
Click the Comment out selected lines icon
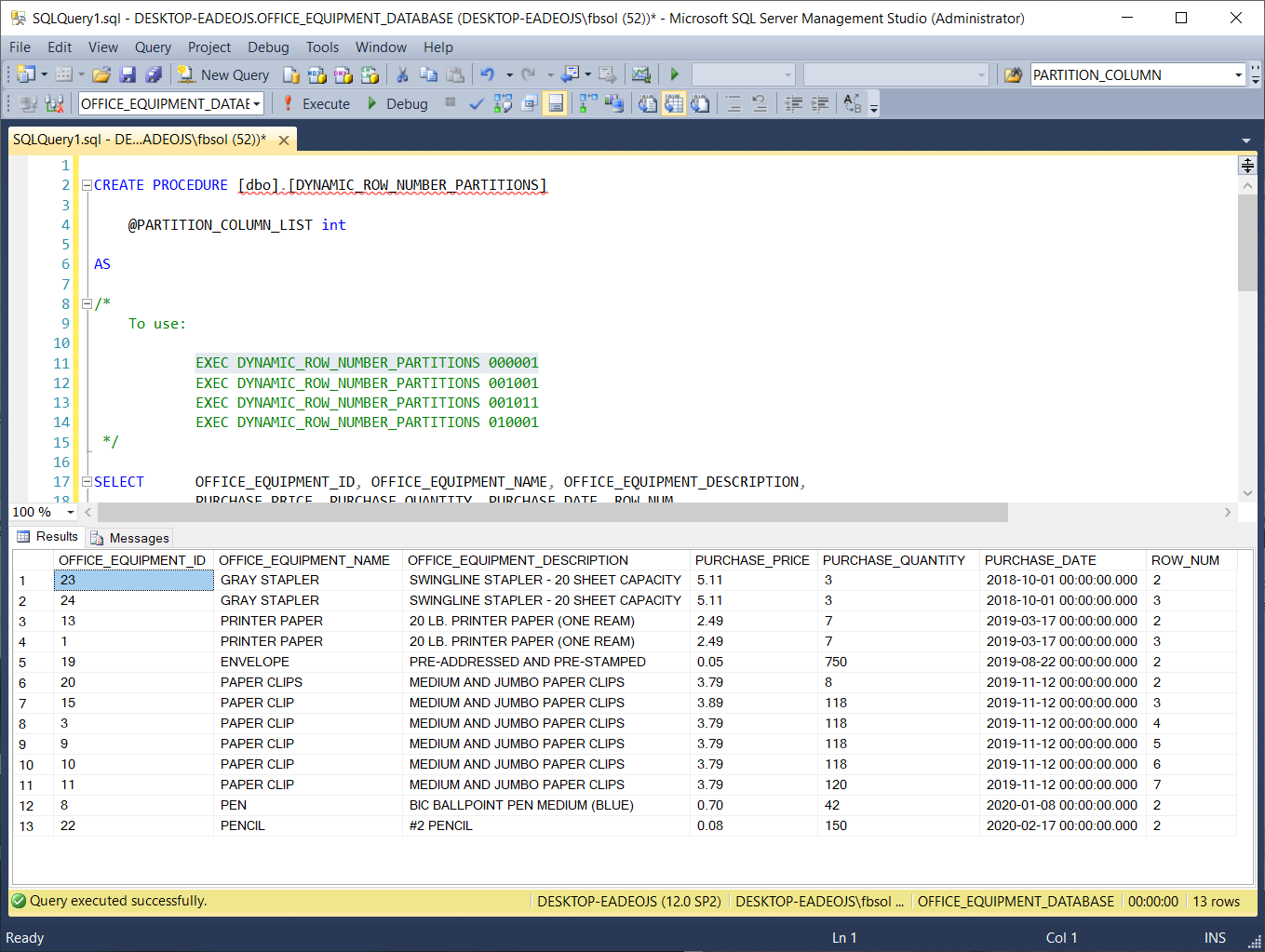pyautogui.click(x=733, y=104)
